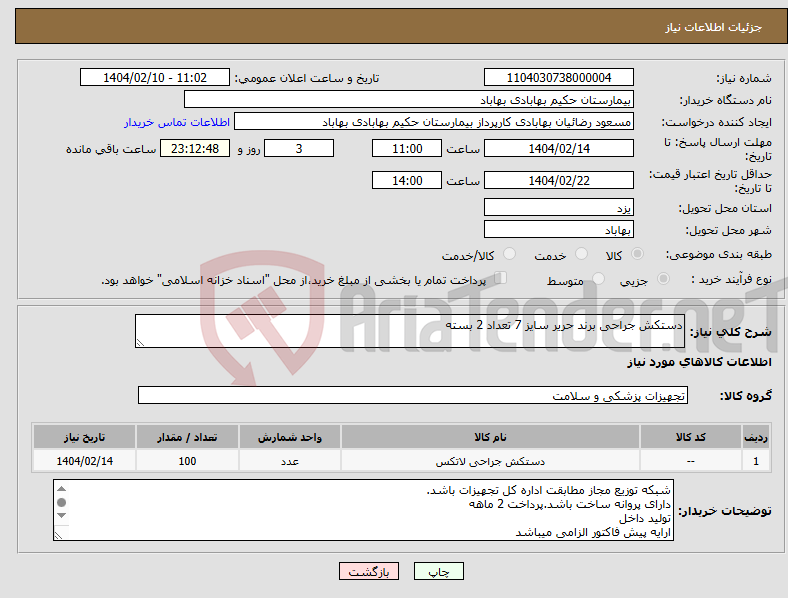Click the table cell دستکش جراحی لاتکس
Viewport: 788px width, 598px height.
click(490, 461)
